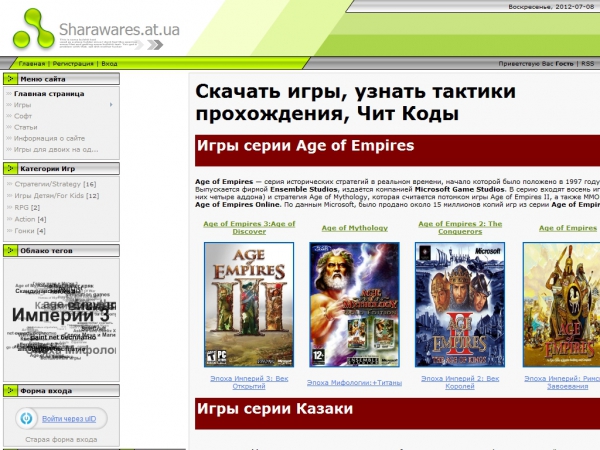Expand the Игры submenu arrow
The height and width of the screenshot is (450, 600).
(x=111, y=104)
